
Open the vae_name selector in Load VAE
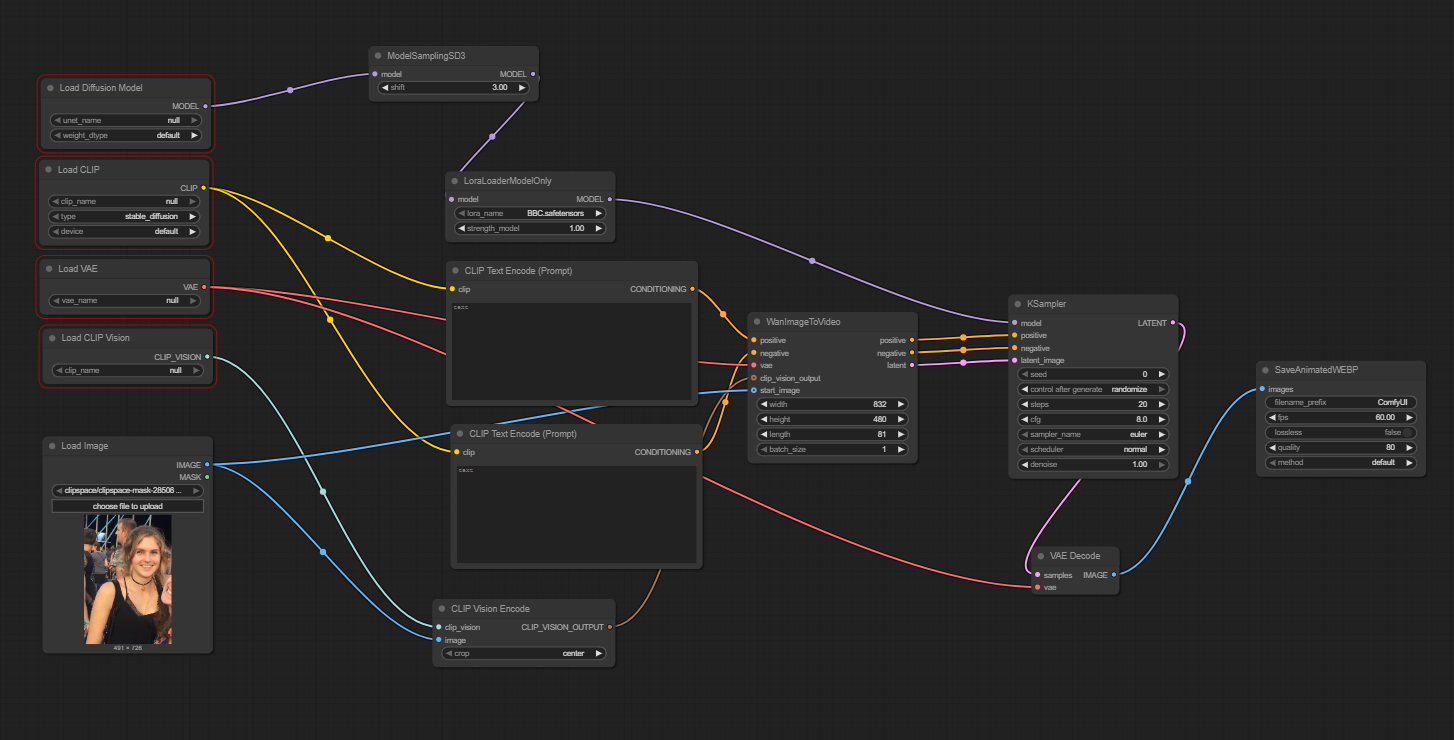(x=125, y=300)
